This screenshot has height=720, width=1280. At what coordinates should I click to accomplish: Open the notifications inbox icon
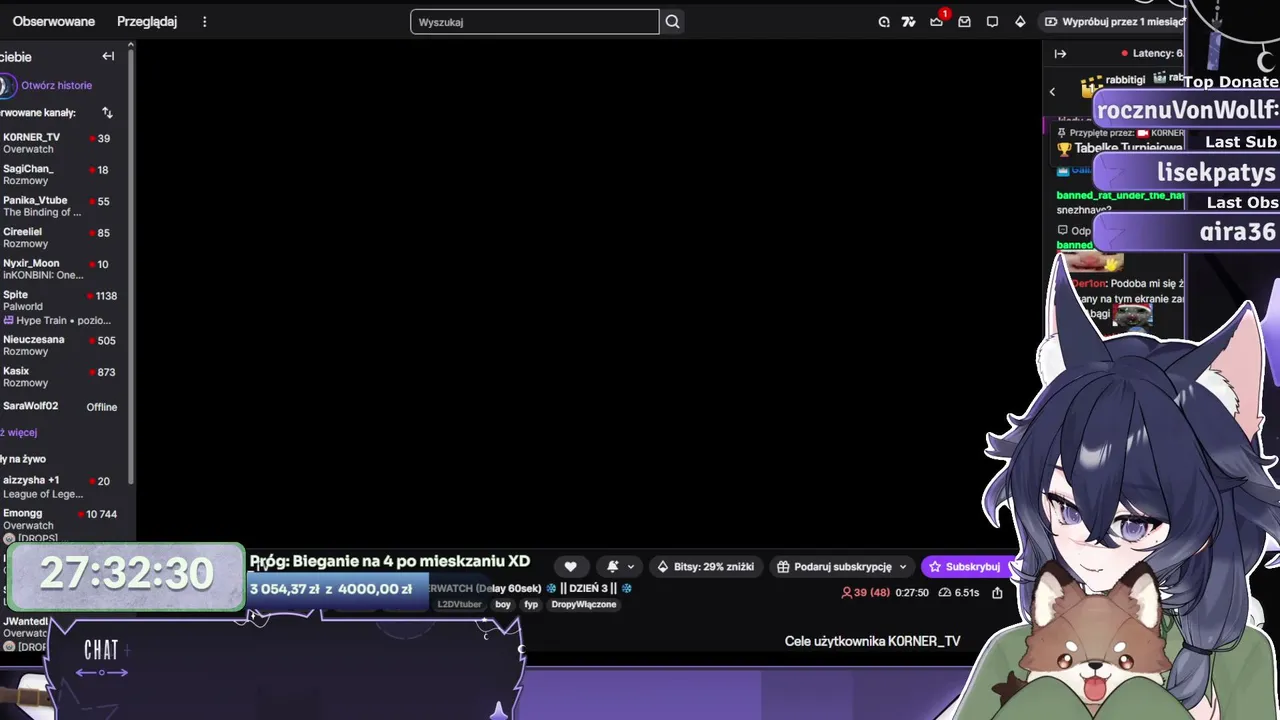tap(965, 22)
